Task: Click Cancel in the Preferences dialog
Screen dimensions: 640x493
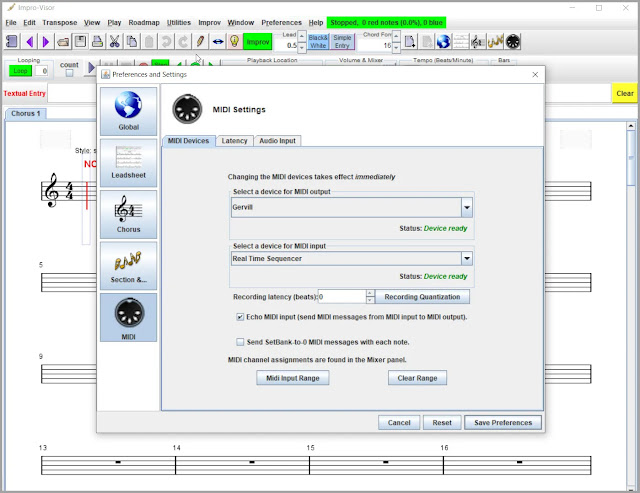Action: [399, 422]
